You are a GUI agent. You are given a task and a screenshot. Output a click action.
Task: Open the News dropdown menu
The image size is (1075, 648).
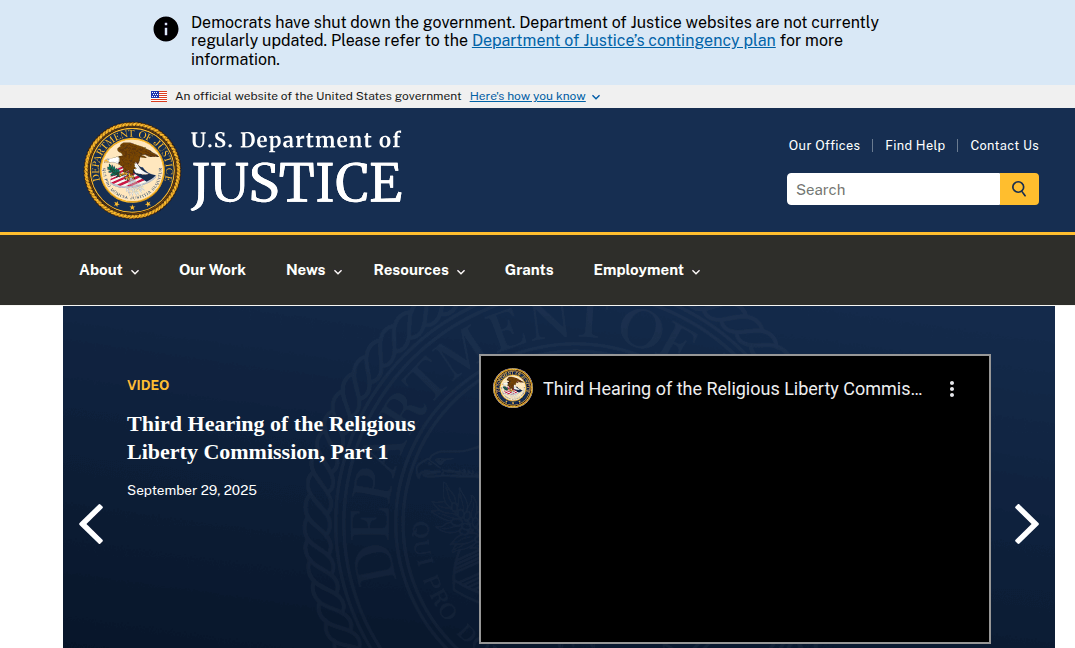314,270
